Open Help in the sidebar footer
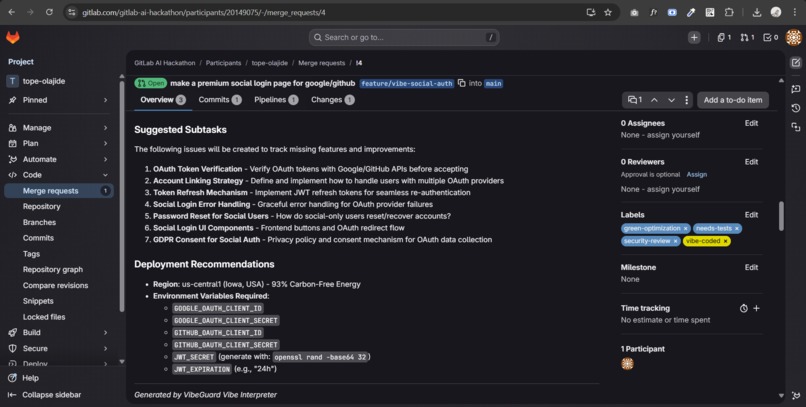This screenshot has height=407, width=806. click(x=24, y=378)
